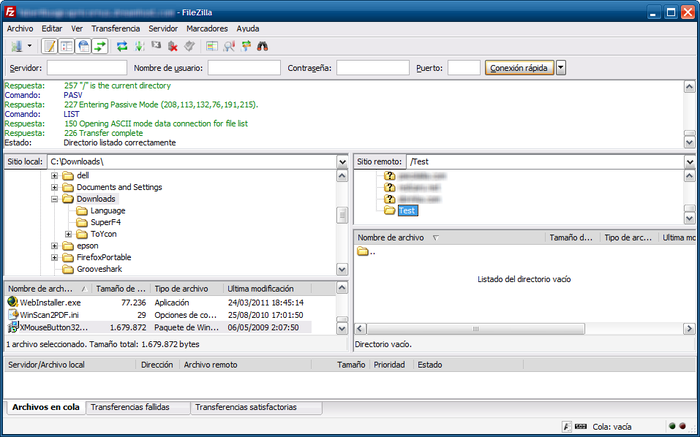Click the disconnect from server icon
This screenshot has height=437, width=700.
click(x=173, y=46)
